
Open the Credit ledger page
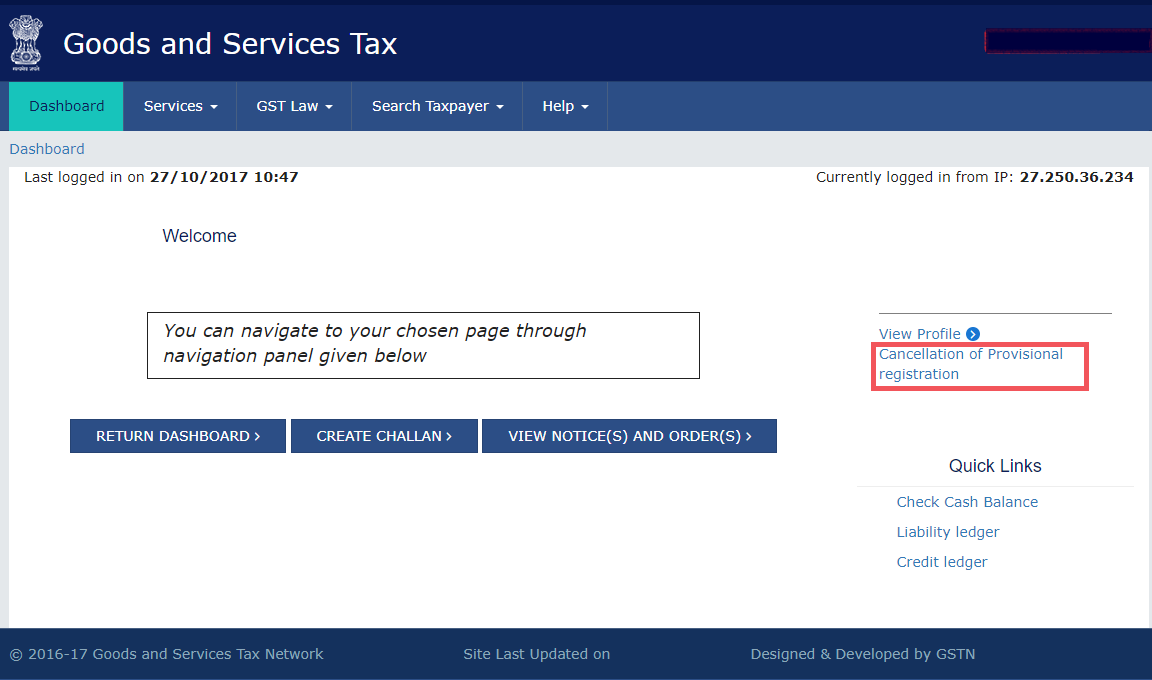941,561
